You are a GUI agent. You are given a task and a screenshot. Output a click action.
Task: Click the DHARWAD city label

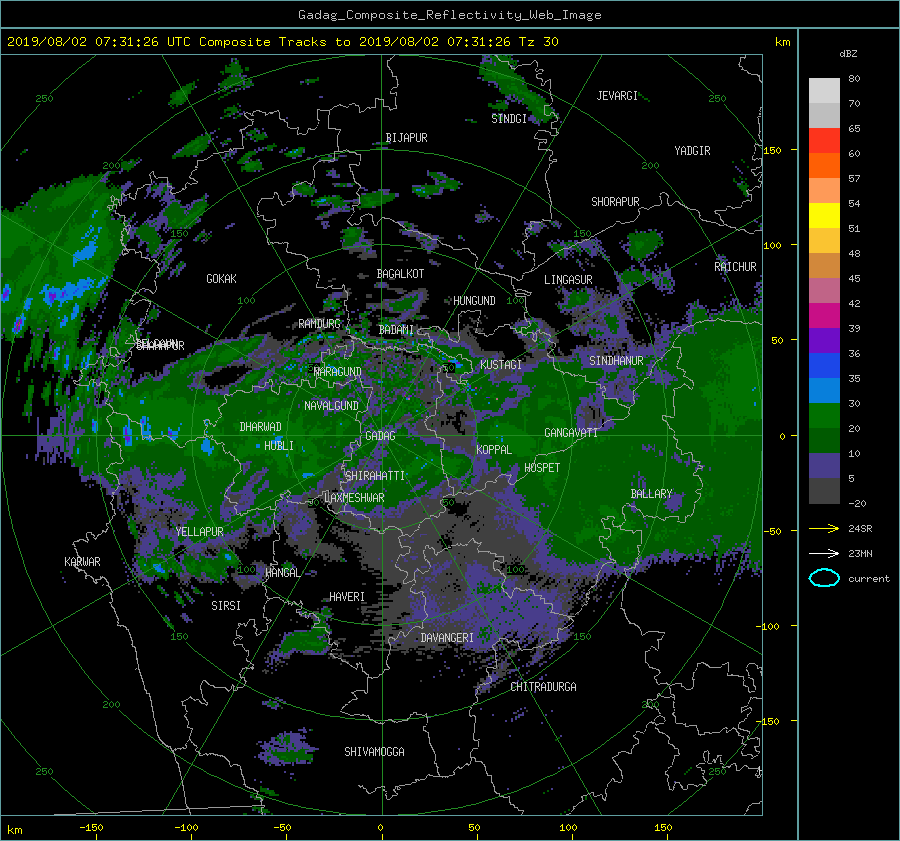point(261,427)
